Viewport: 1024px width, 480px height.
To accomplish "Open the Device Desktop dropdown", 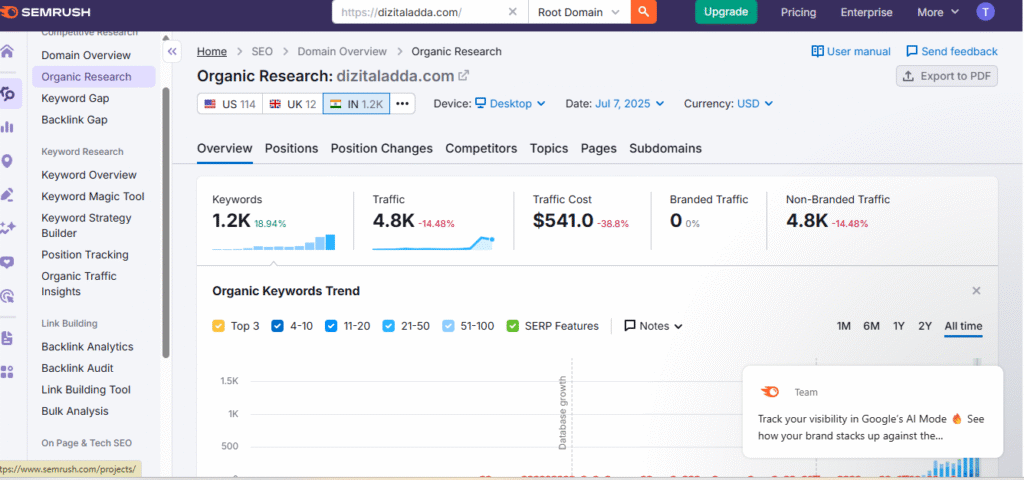I will tap(510, 104).
